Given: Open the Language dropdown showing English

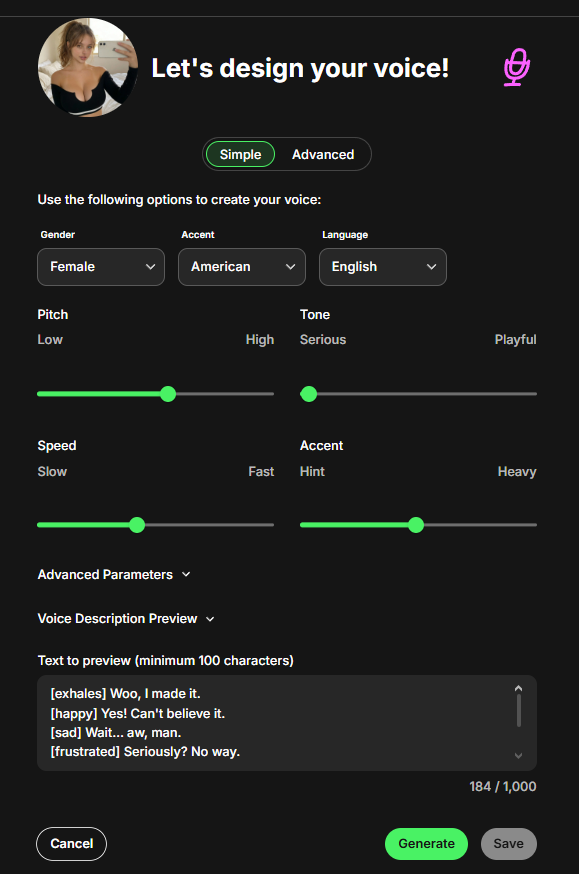Looking at the screenshot, I should pyautogui.click(x=382, y=267).
